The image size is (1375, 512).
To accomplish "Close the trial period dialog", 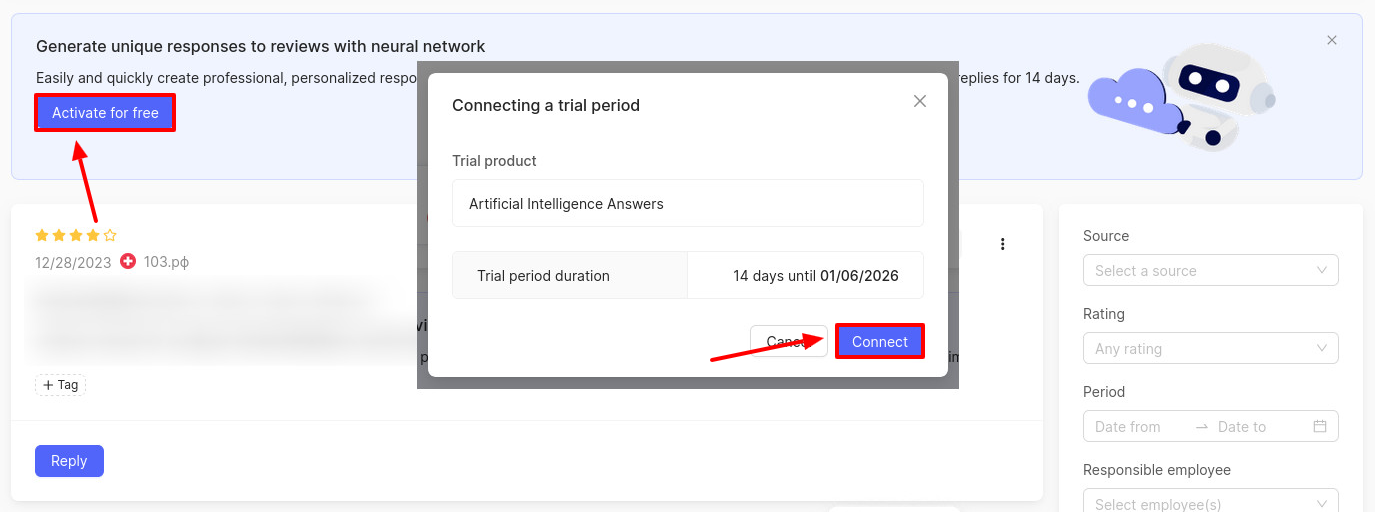I will click(x=920, y=101).
